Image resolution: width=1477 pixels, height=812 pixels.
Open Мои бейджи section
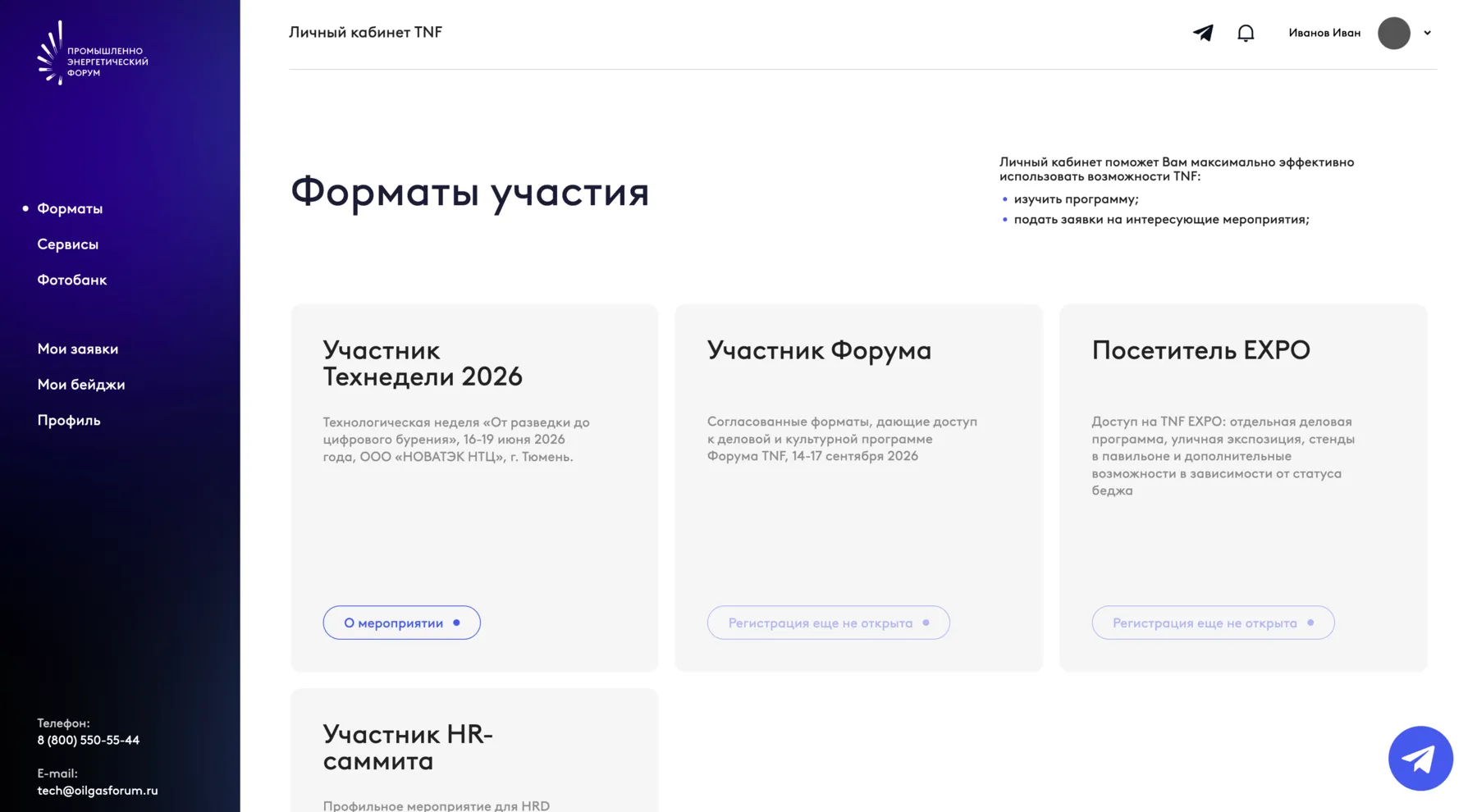[81, 385]
